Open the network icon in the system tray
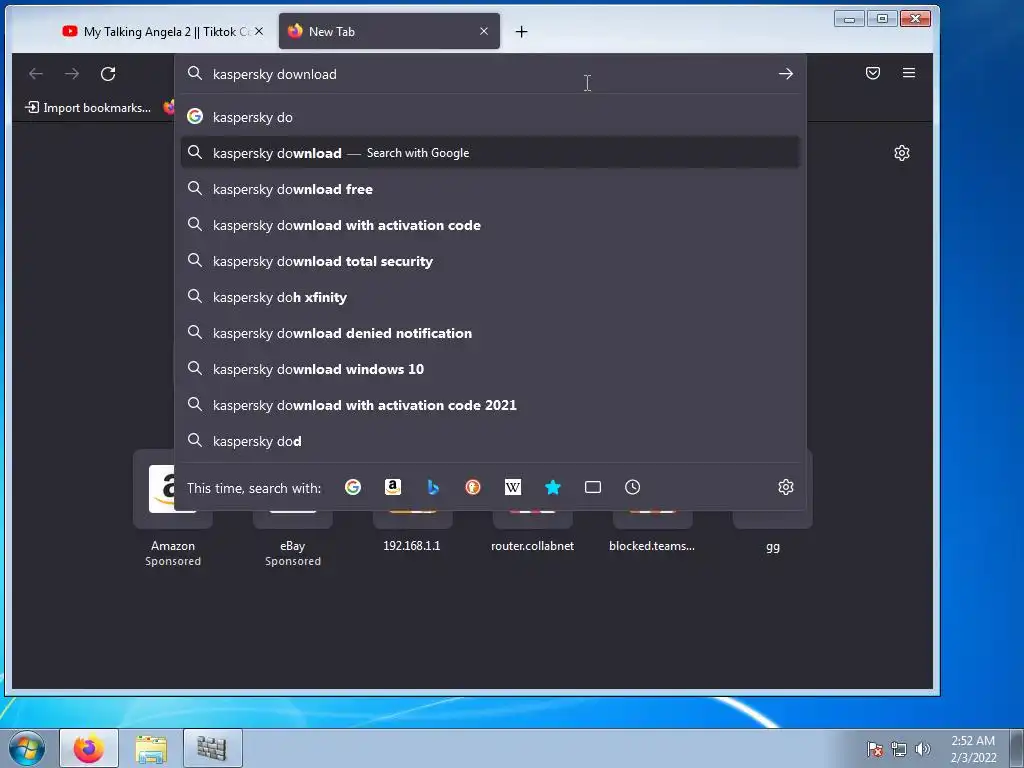 tap(899, 749)
